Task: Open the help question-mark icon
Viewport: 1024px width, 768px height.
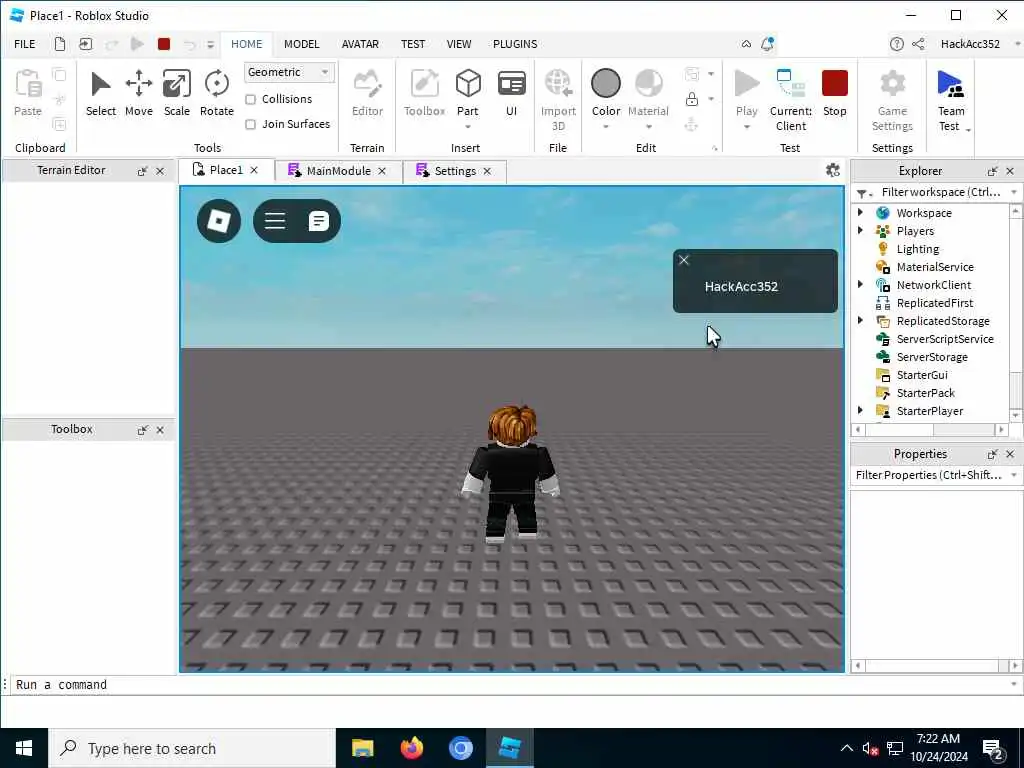Action: [x=897, y=44]
